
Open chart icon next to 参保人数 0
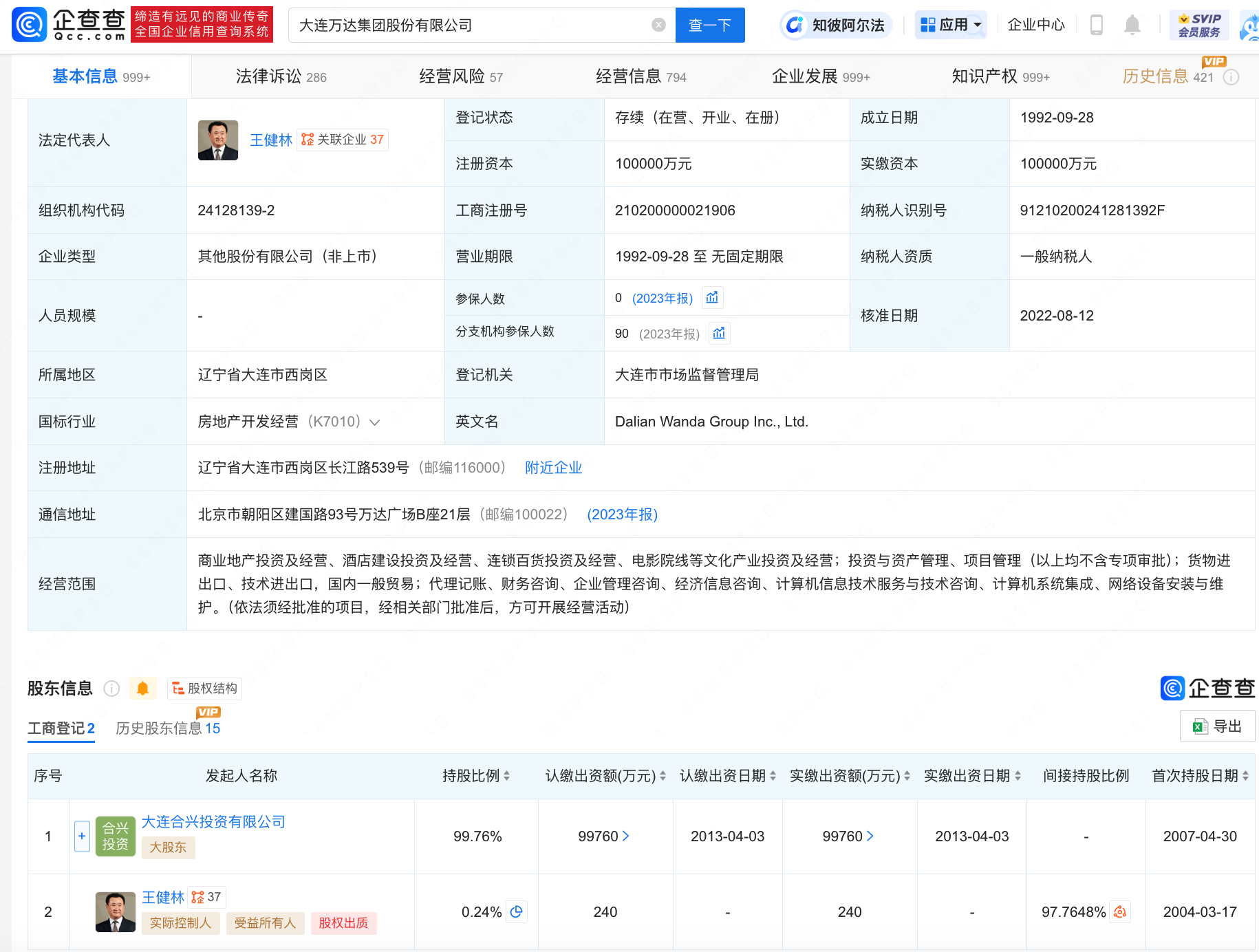[712, 298]
